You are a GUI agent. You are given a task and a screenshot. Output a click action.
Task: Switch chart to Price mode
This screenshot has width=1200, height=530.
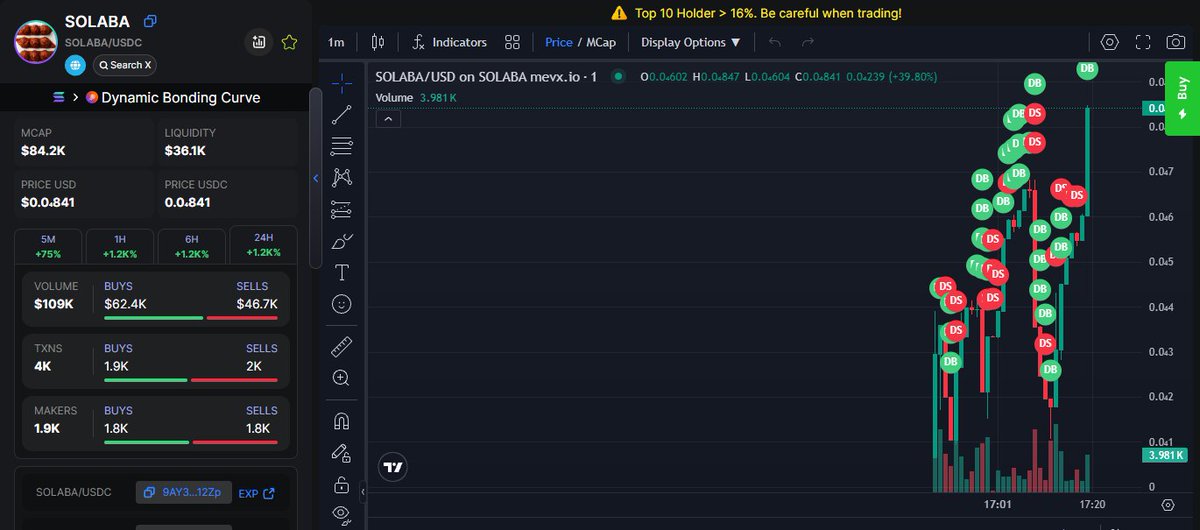coord(558,42)
